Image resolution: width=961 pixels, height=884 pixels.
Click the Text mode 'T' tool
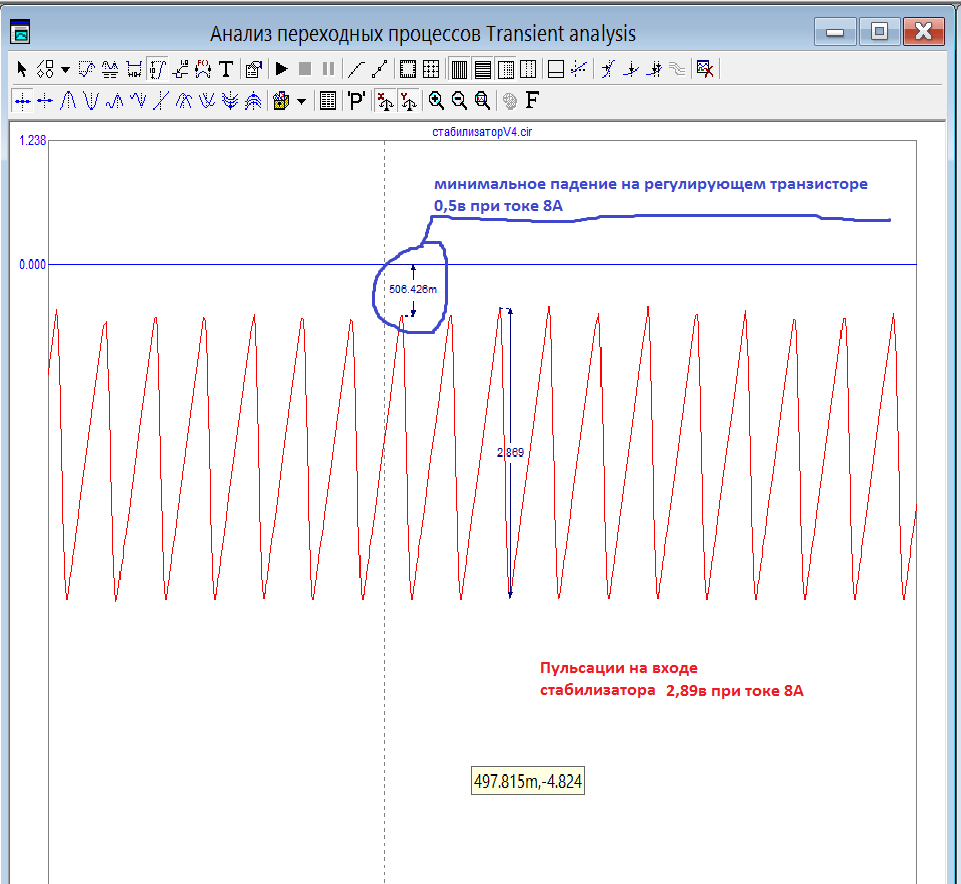click(x=226, y=69)
